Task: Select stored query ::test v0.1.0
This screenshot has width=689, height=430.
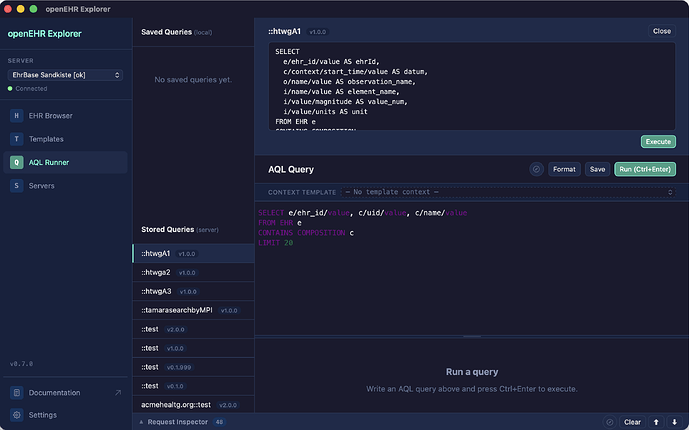Action: pos(194,386)
